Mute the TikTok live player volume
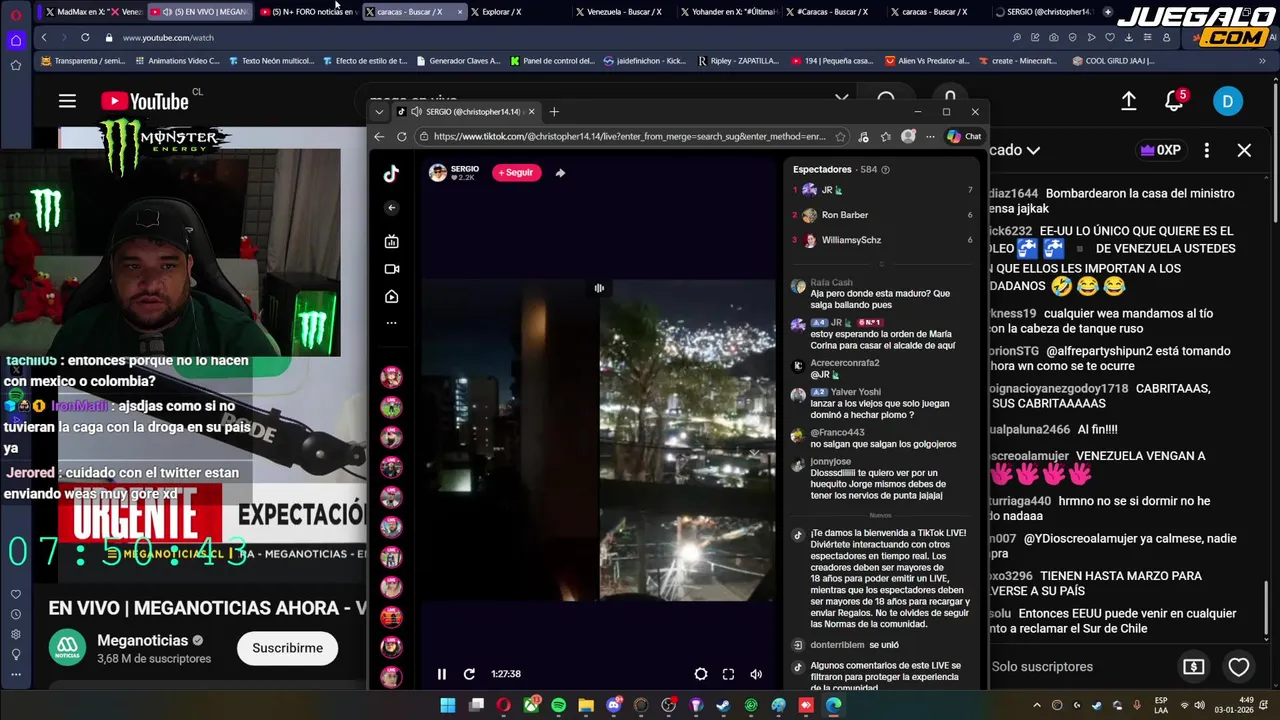 click(x=756, y=674)
